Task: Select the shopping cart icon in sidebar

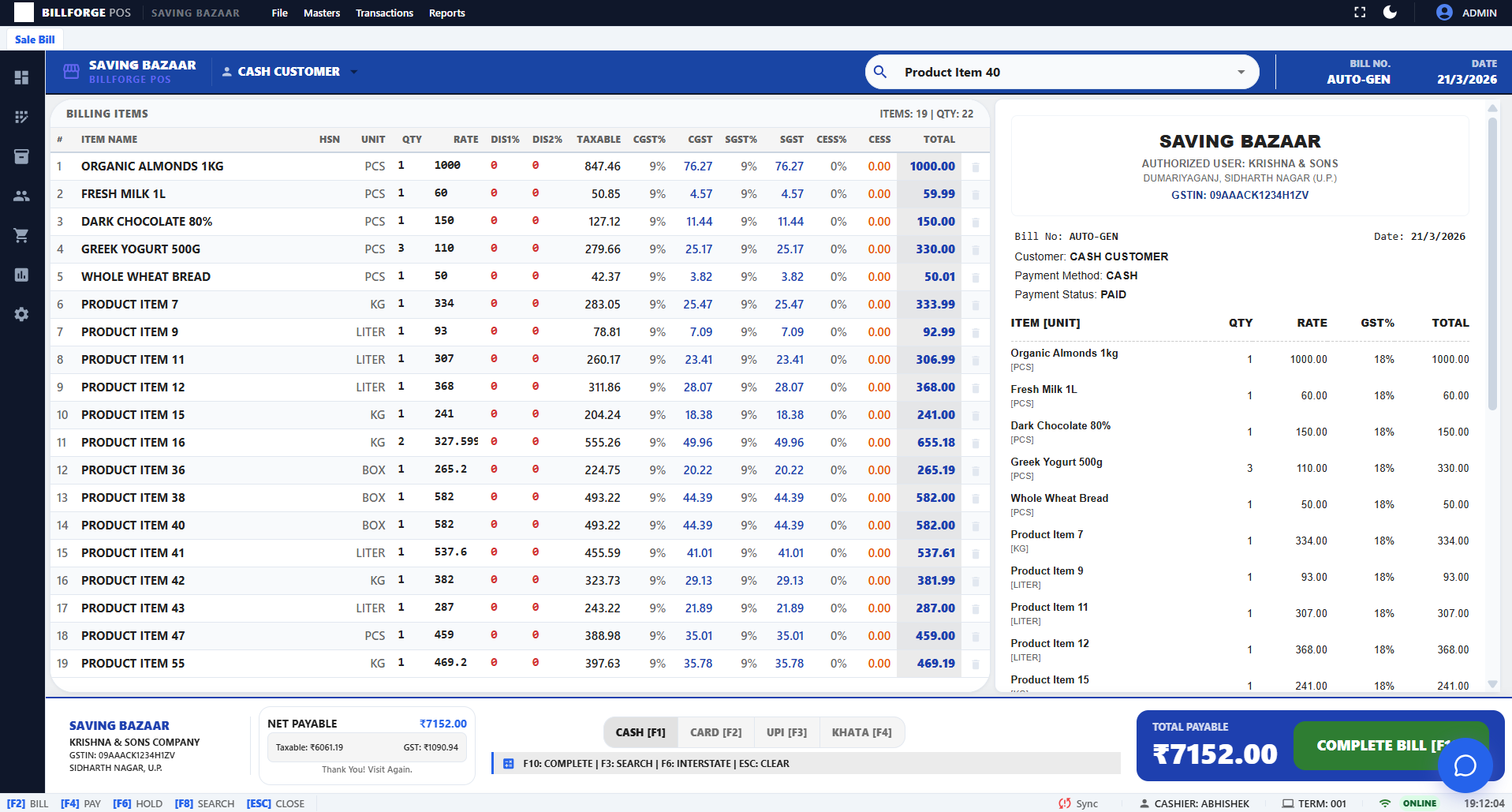Action: click(x=21, y=235)
